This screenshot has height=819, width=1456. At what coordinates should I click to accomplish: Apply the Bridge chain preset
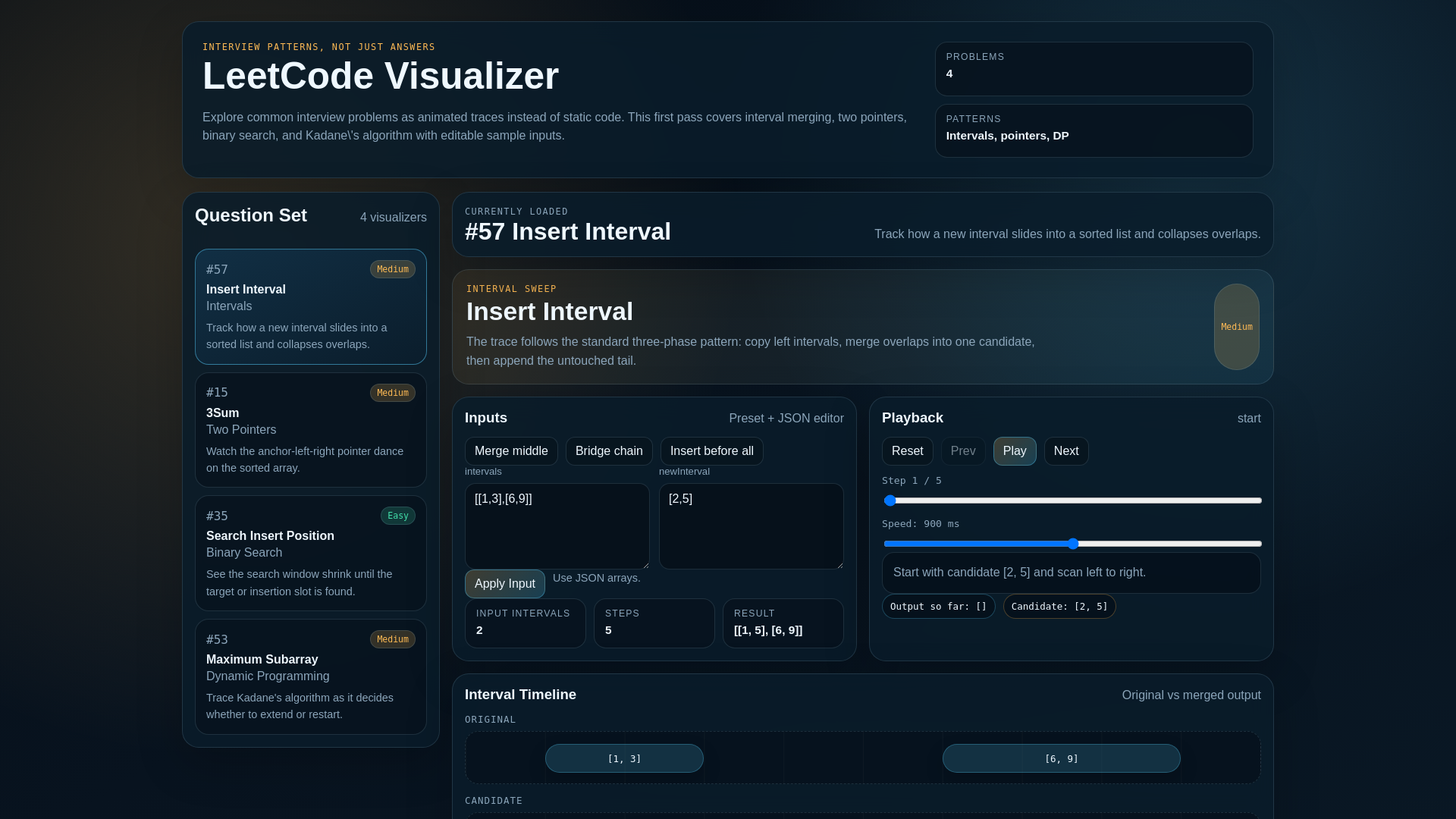click(x=609, y=451)
